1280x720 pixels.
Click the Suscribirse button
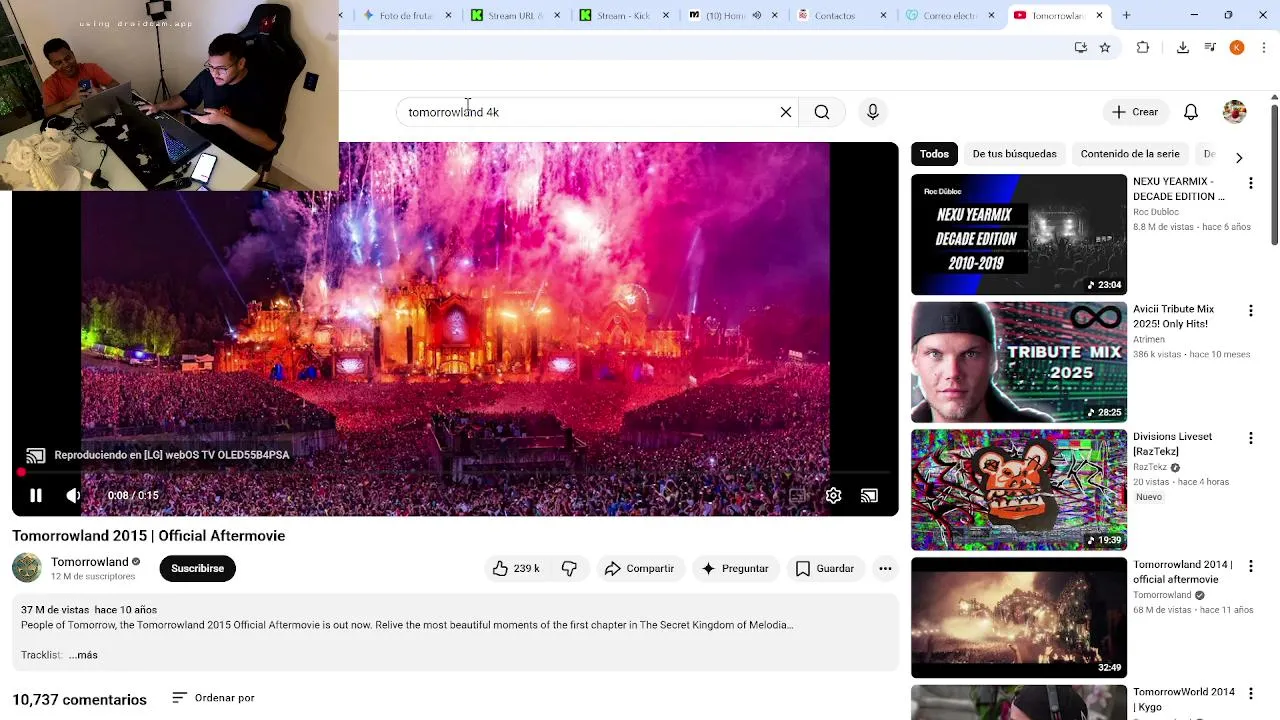pos(197,568)
